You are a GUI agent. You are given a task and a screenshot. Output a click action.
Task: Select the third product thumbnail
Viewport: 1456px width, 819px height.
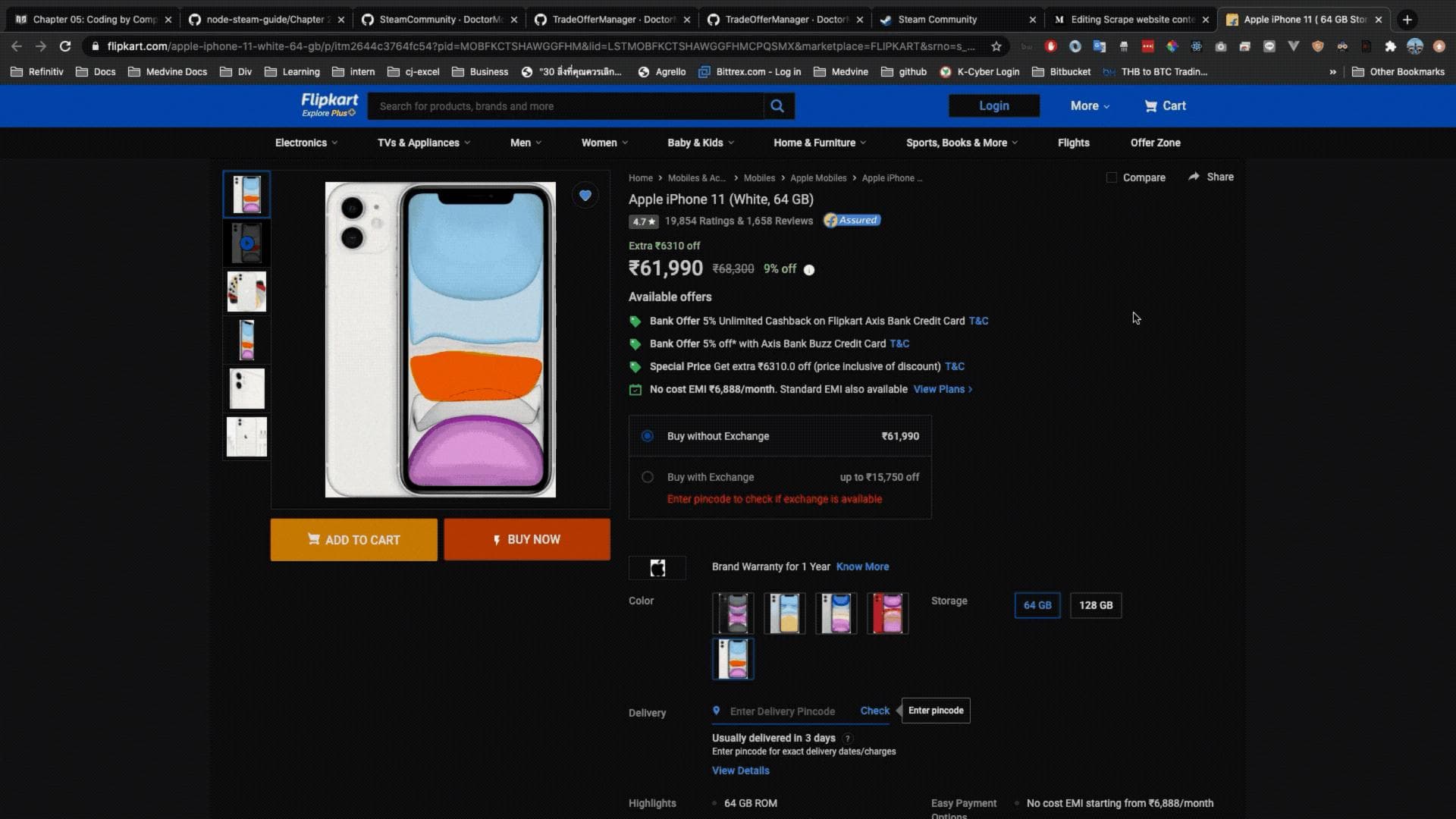click(246, 291)
